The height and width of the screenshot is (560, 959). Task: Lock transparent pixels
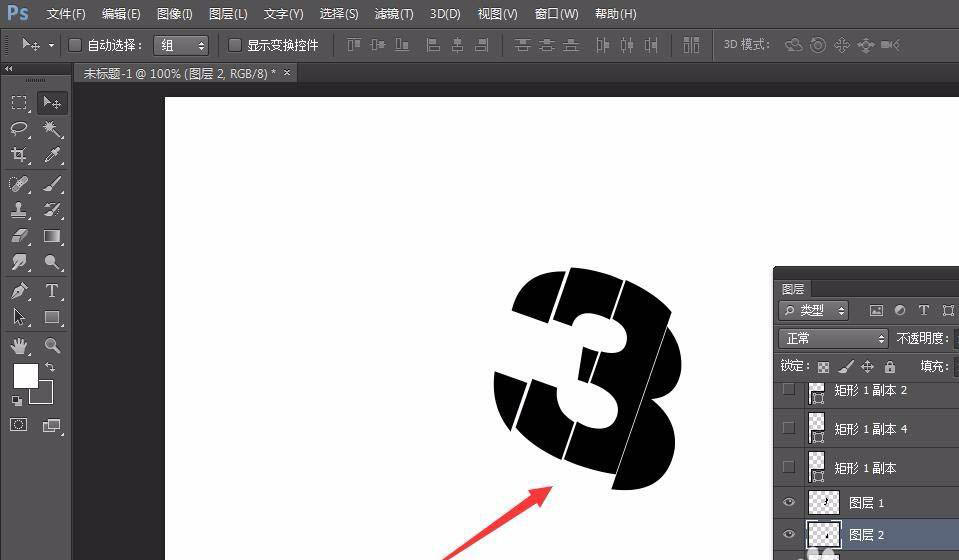[x=823, y=367]
